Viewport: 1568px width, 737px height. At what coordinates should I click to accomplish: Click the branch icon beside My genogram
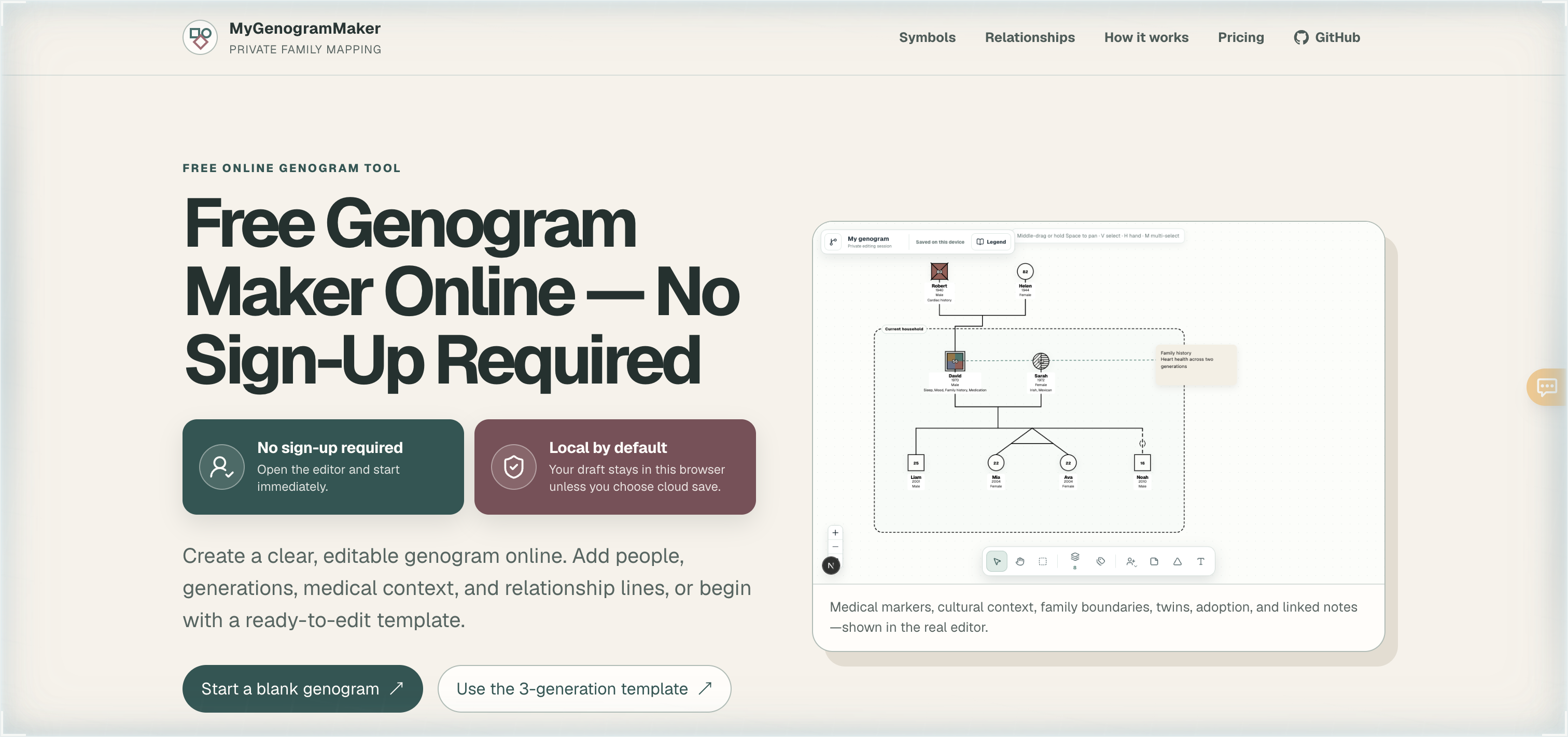(x=833, y=242)
